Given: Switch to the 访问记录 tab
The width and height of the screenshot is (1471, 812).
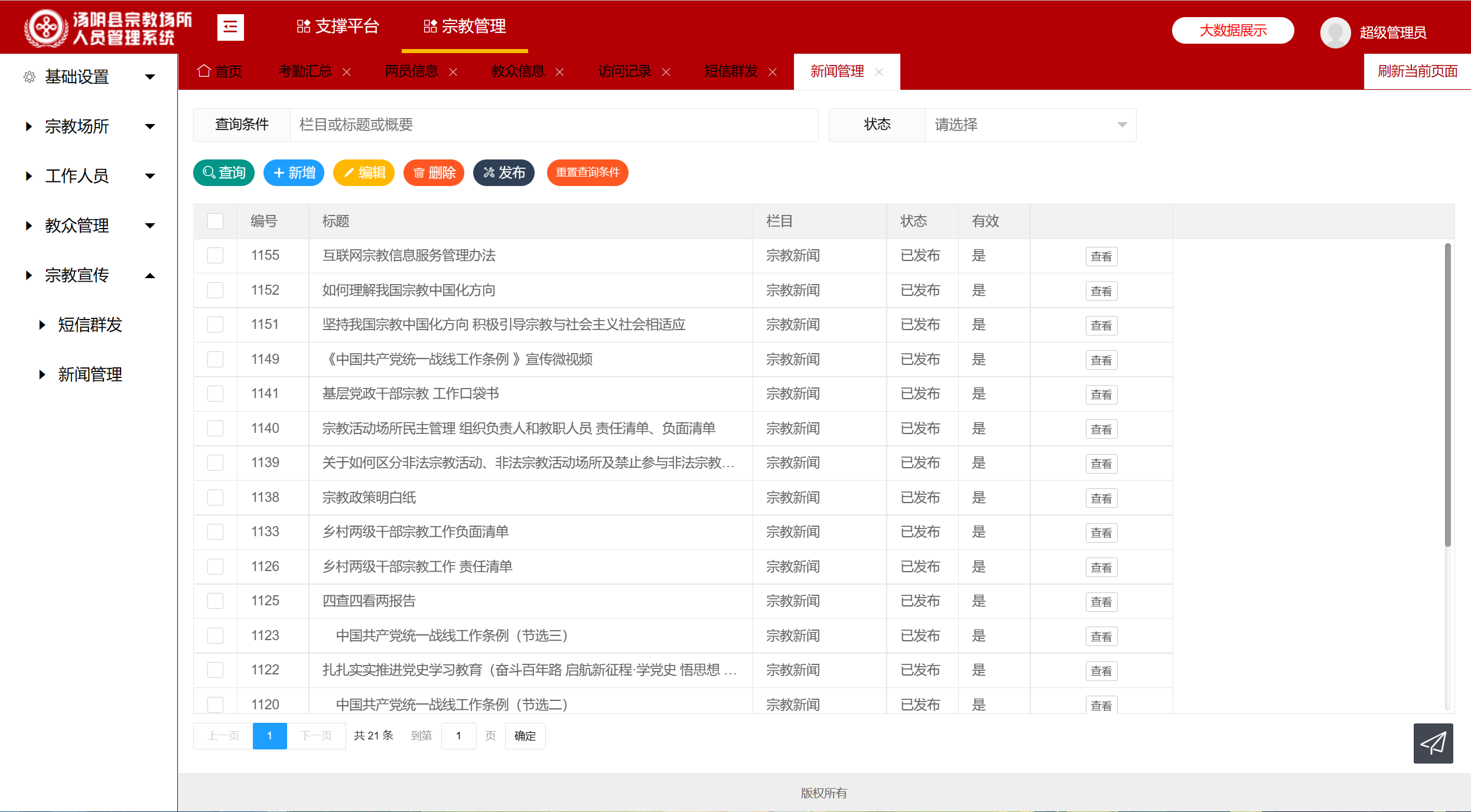Looking at the screenshot, I should (624, 71).
